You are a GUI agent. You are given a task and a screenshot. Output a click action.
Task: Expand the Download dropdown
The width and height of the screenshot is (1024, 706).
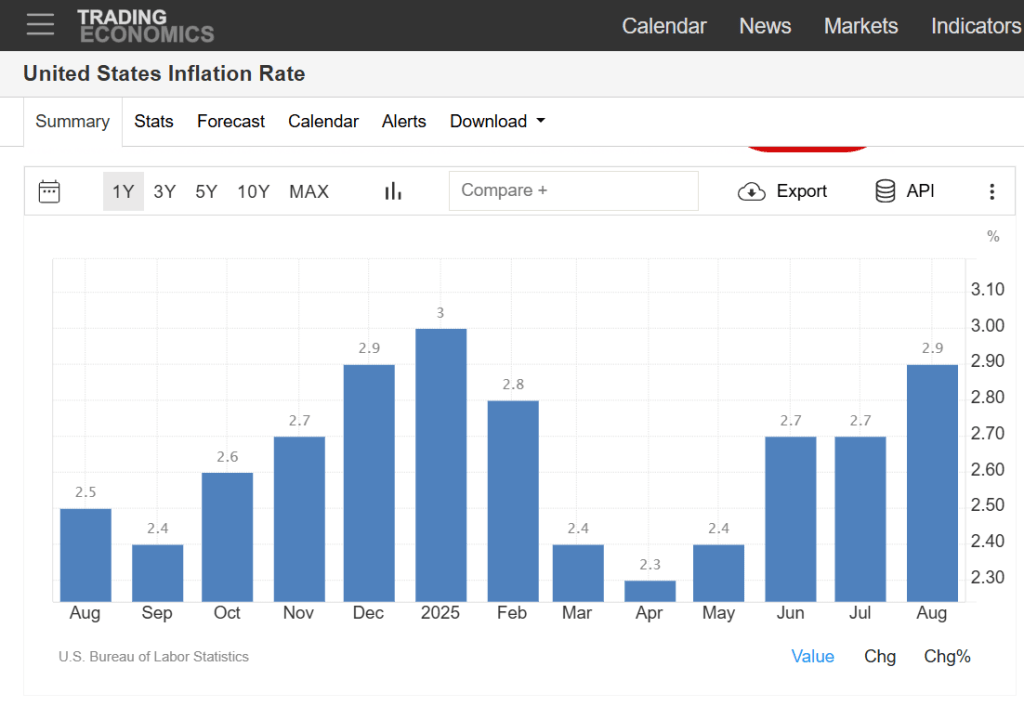click(x=497, y=121)
